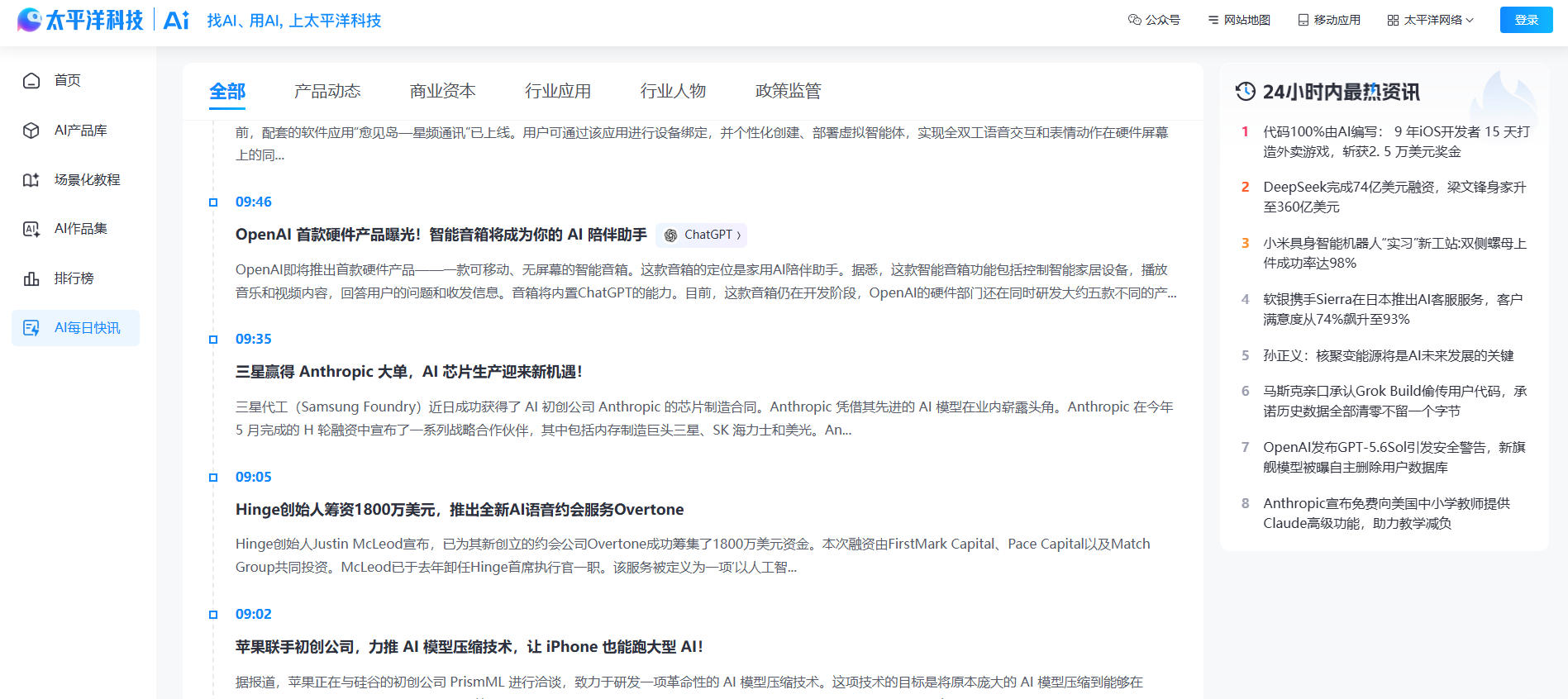The width and height of the screenshot is (1568, 699).
Task: Click the 网站地图 list icon
Action: click(x=1213, y=20)
